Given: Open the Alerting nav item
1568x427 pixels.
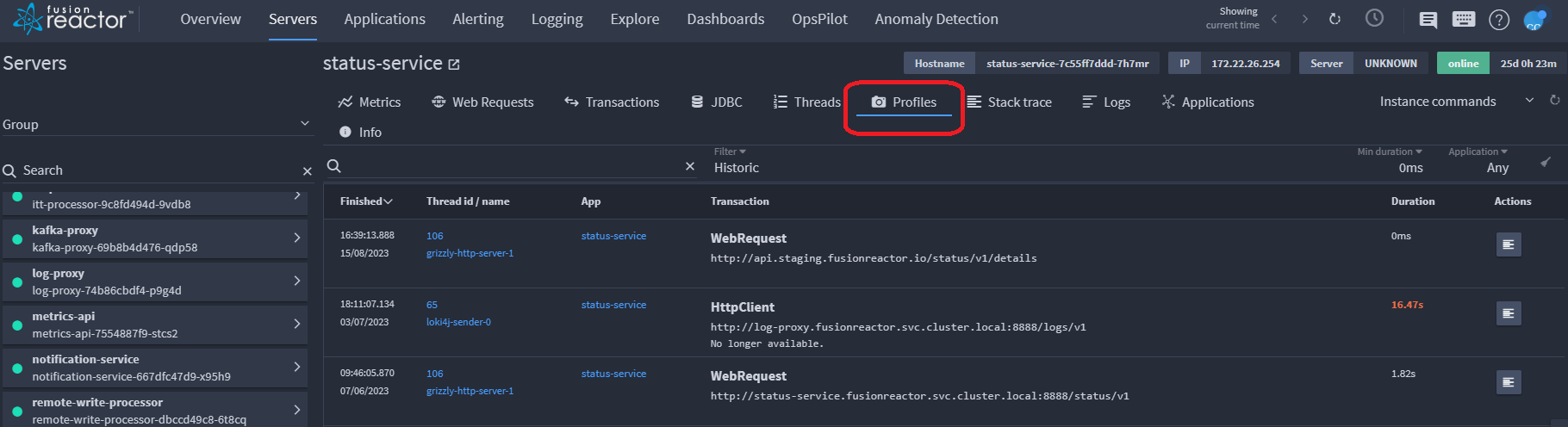Looking at the screenshot, I should (478, 19).
